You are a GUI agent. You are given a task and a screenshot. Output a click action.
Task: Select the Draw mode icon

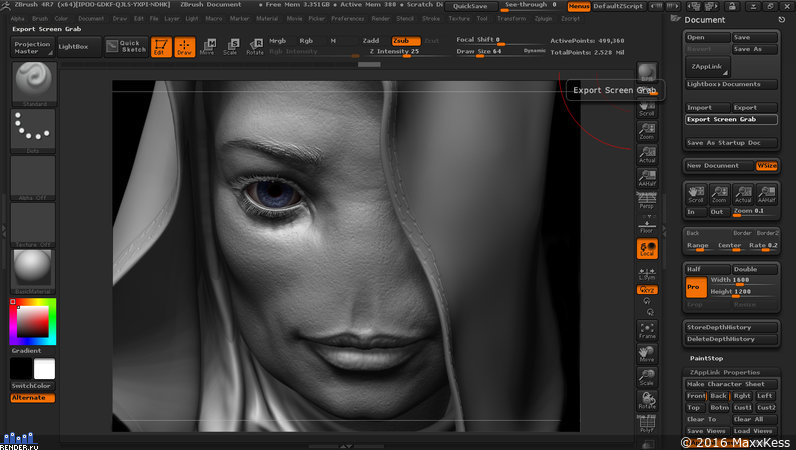185,47
